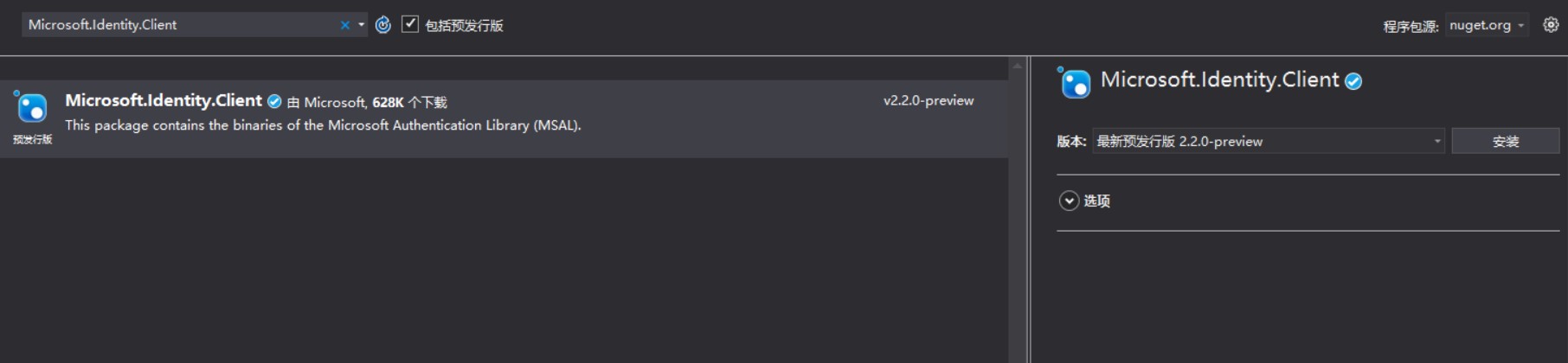Click the MSAL package description text
The image size is (1568, 363).
[x=323, y=125]
